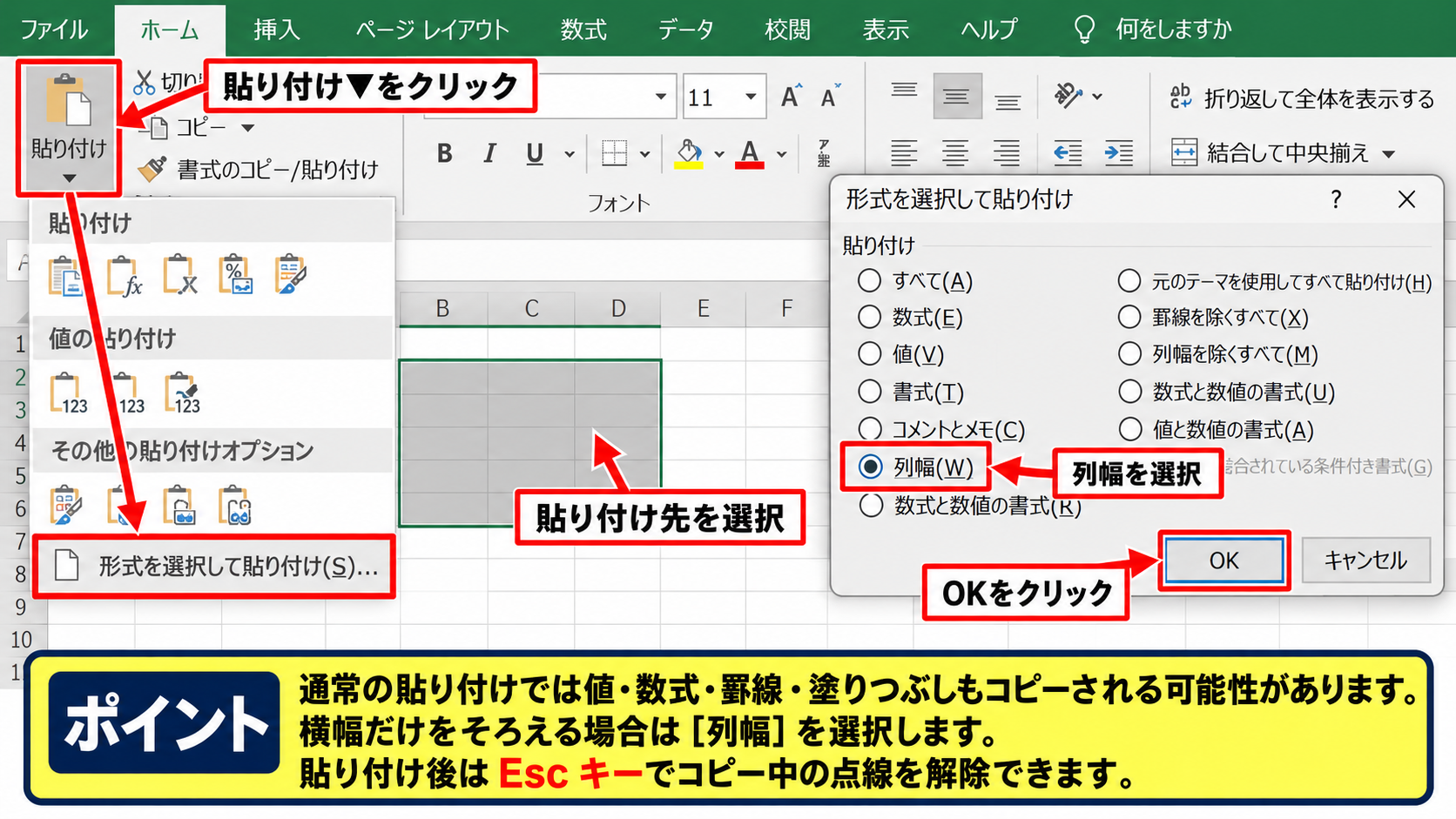This screenshot has width=1456, height=819.
Task: Click the Format Painter brush icon
Action: tap(152, 168)
